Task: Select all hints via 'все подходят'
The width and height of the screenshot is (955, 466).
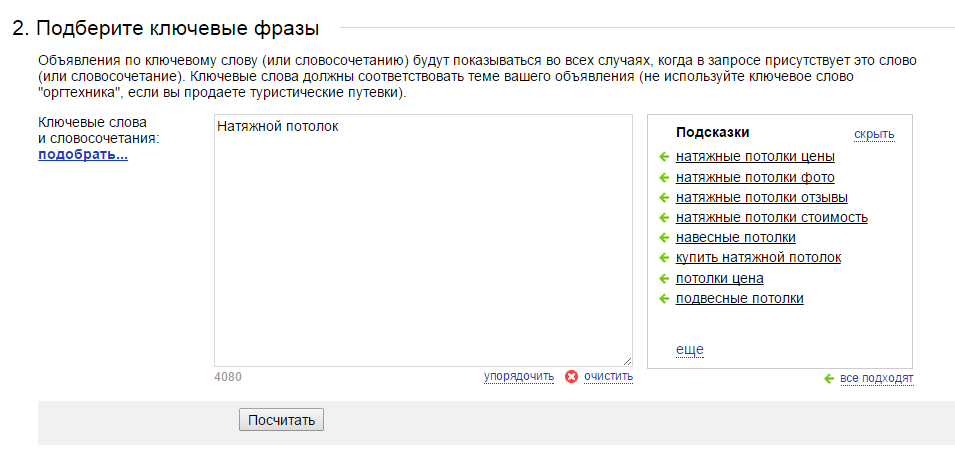Action: click(x=876, y=379)
